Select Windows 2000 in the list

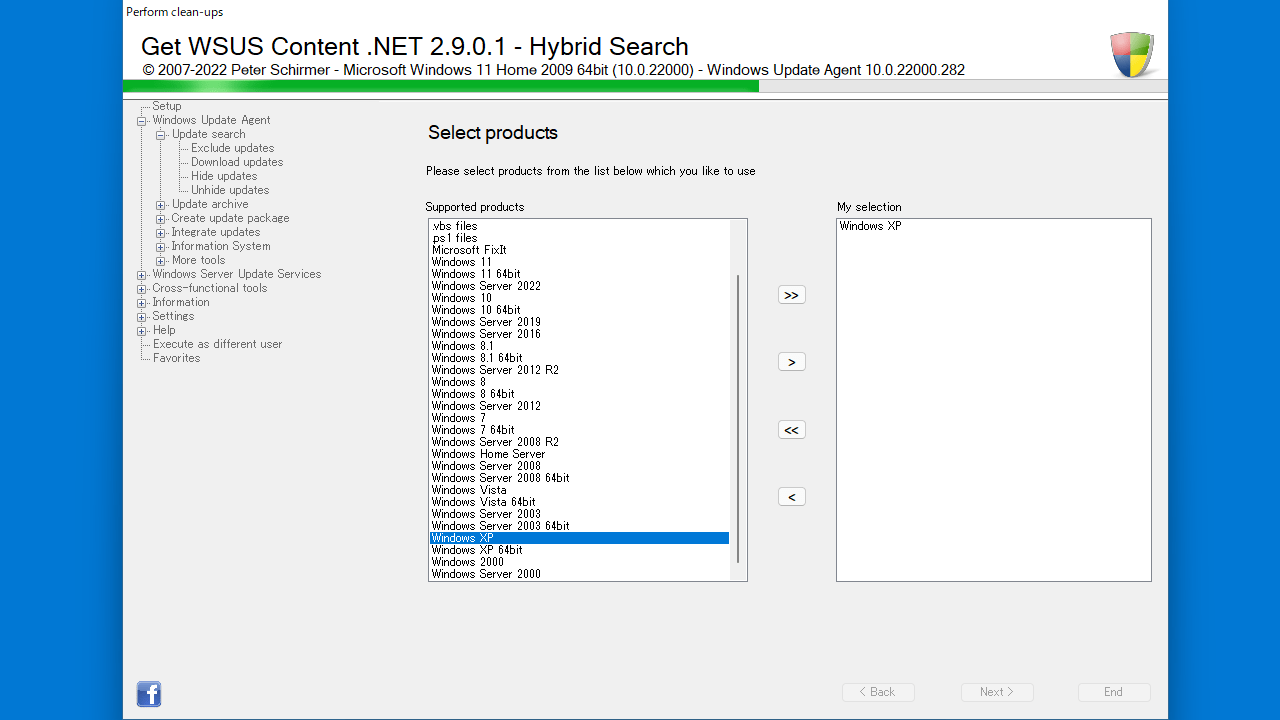coord(579,562)
